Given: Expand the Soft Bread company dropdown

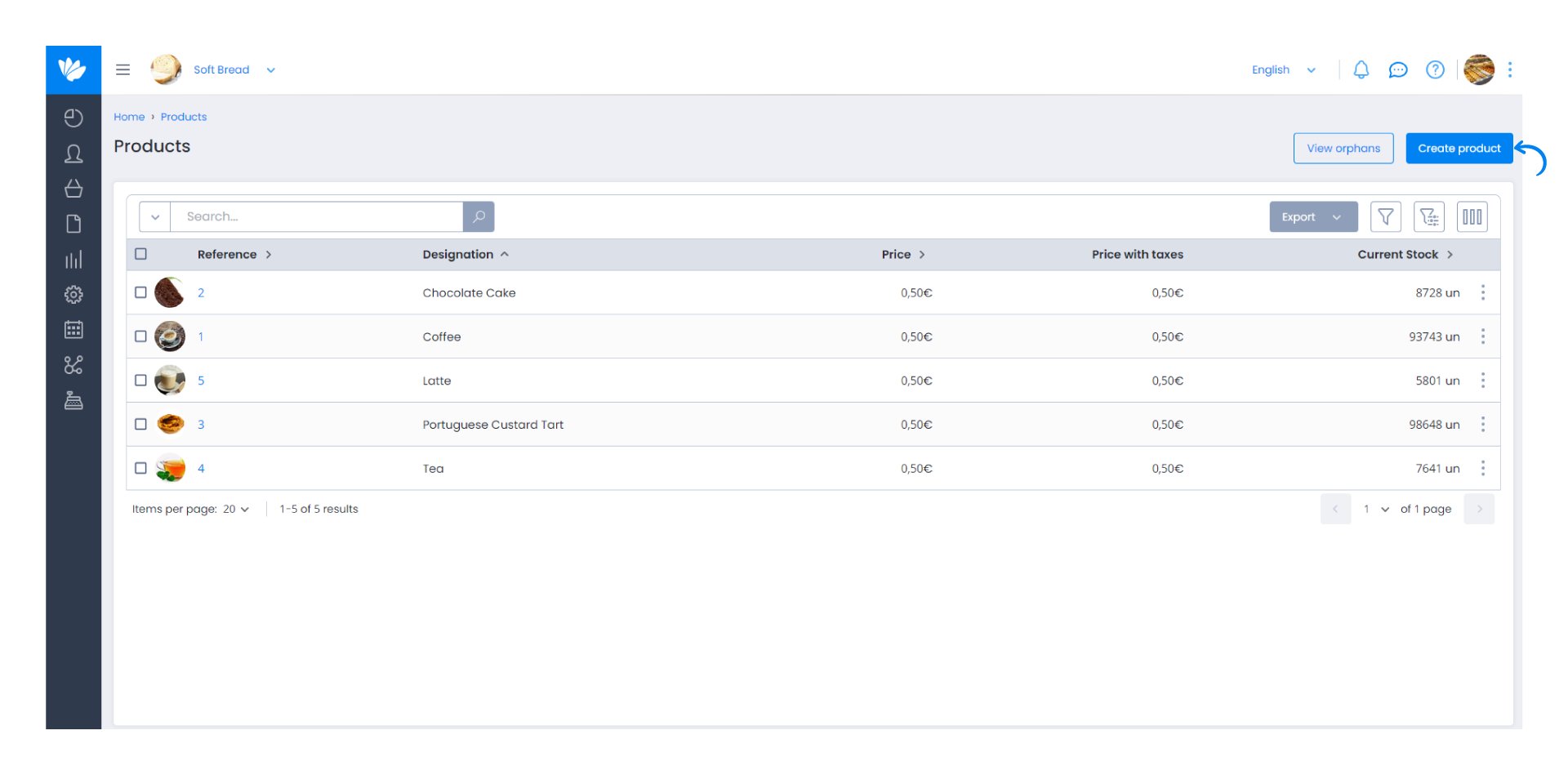Looking at the screenshot, I should [x=271, y=70].
